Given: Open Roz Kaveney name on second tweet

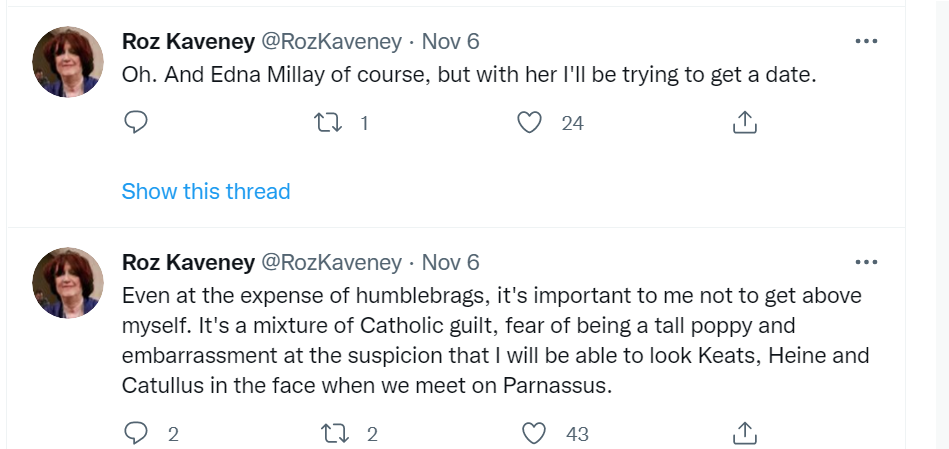Looking at the screenshot, I should coord(188,262).
